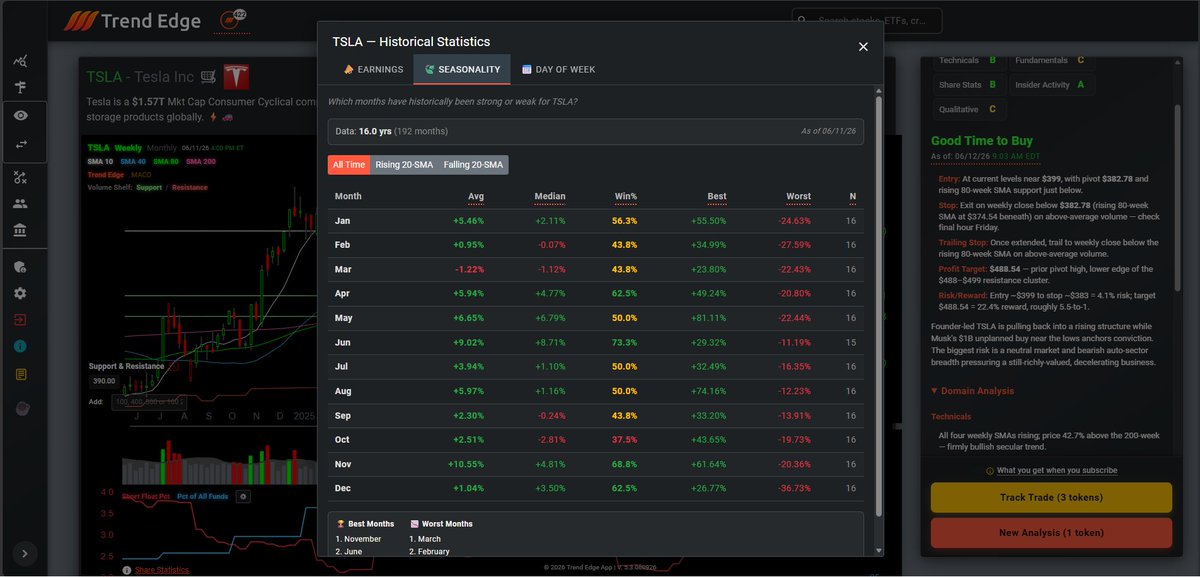Switch chart to Monthly timeframe

coord(161,147)
